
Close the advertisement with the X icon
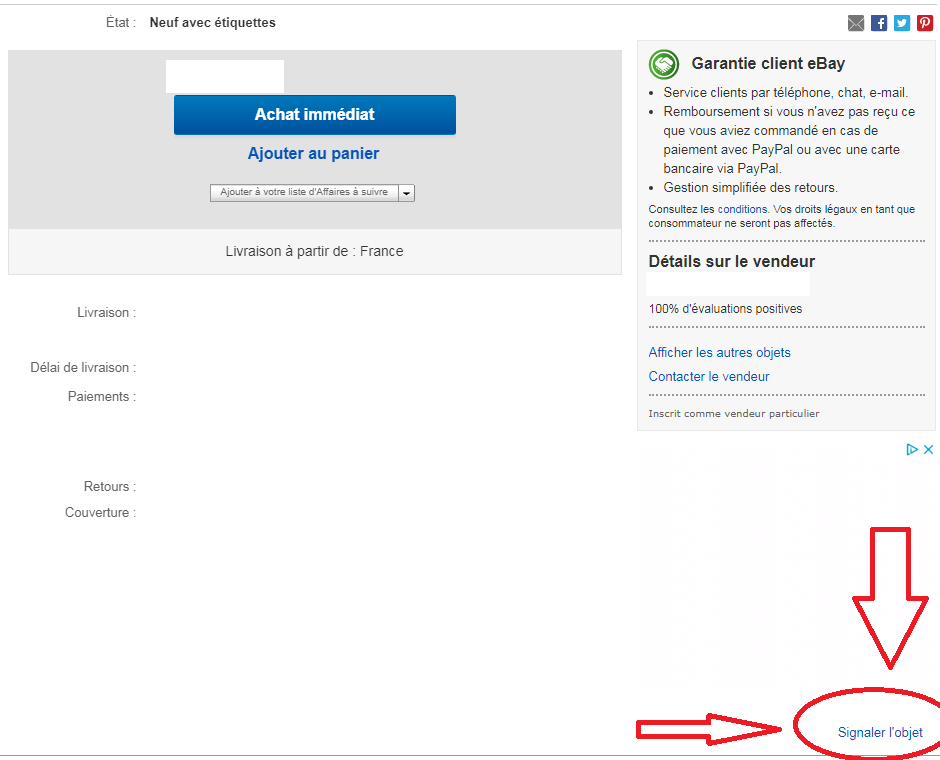928,450
